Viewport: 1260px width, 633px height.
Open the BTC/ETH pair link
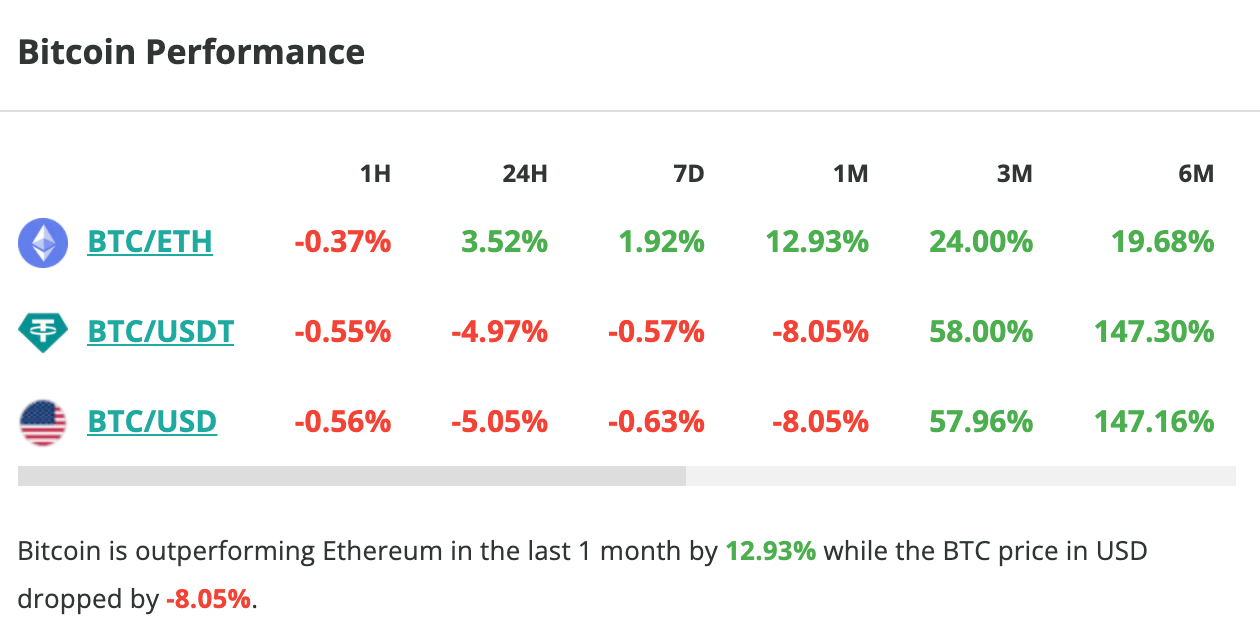pos(150,242)
